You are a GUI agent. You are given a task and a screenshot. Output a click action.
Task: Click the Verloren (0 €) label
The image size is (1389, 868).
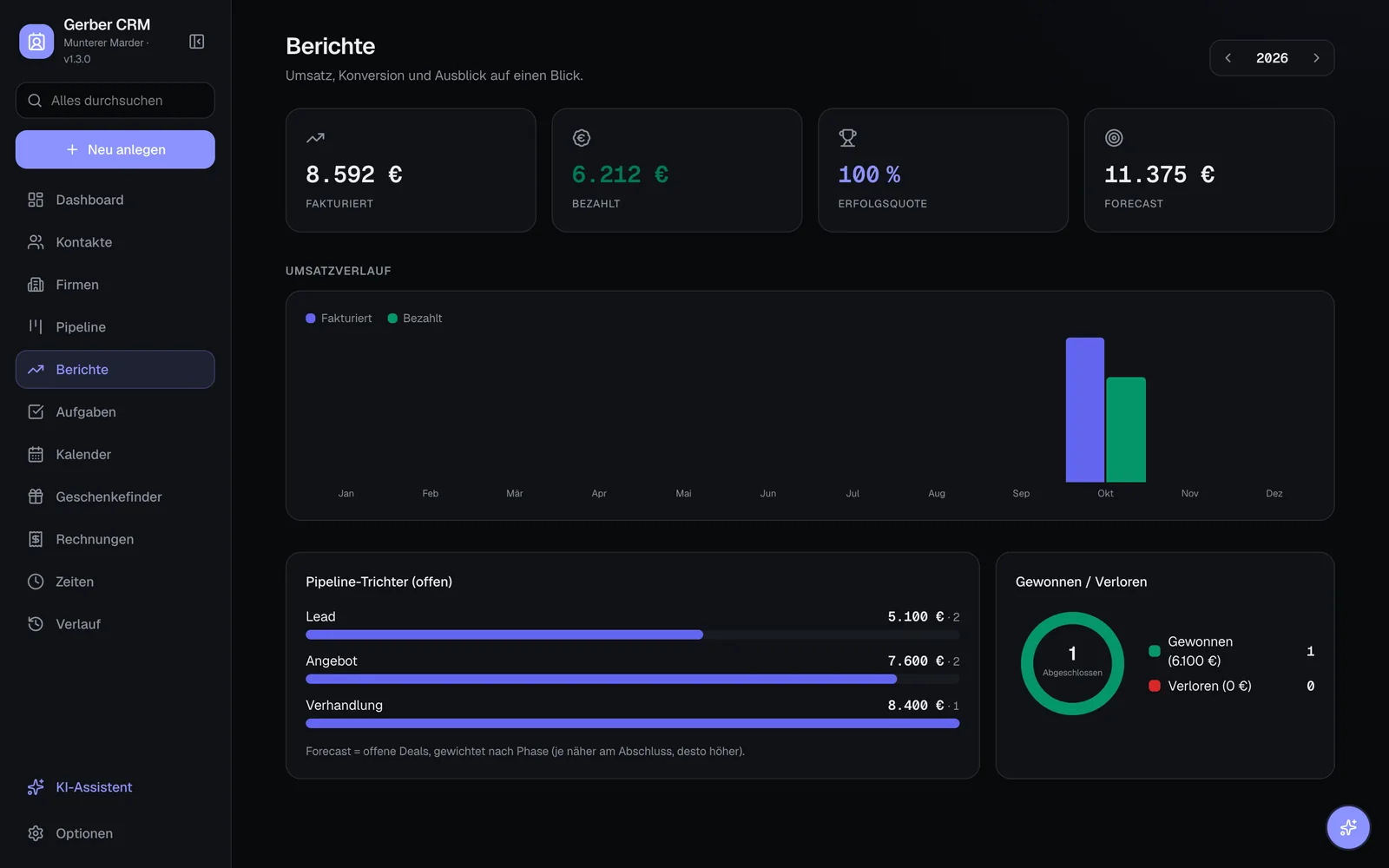click(1209, 686)
